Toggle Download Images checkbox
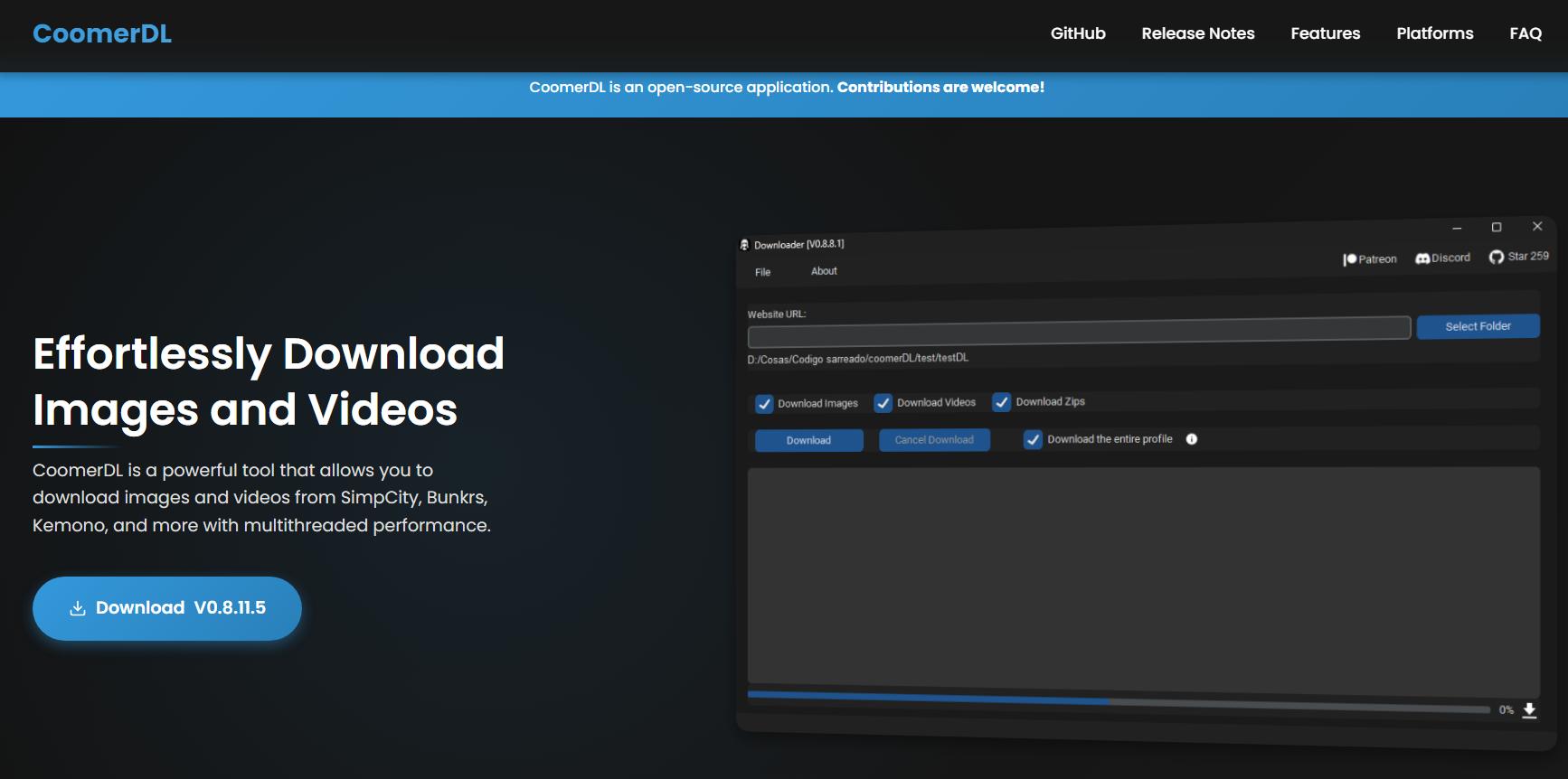This screenshot has width=1568, height=779. (x=764, y=404)
